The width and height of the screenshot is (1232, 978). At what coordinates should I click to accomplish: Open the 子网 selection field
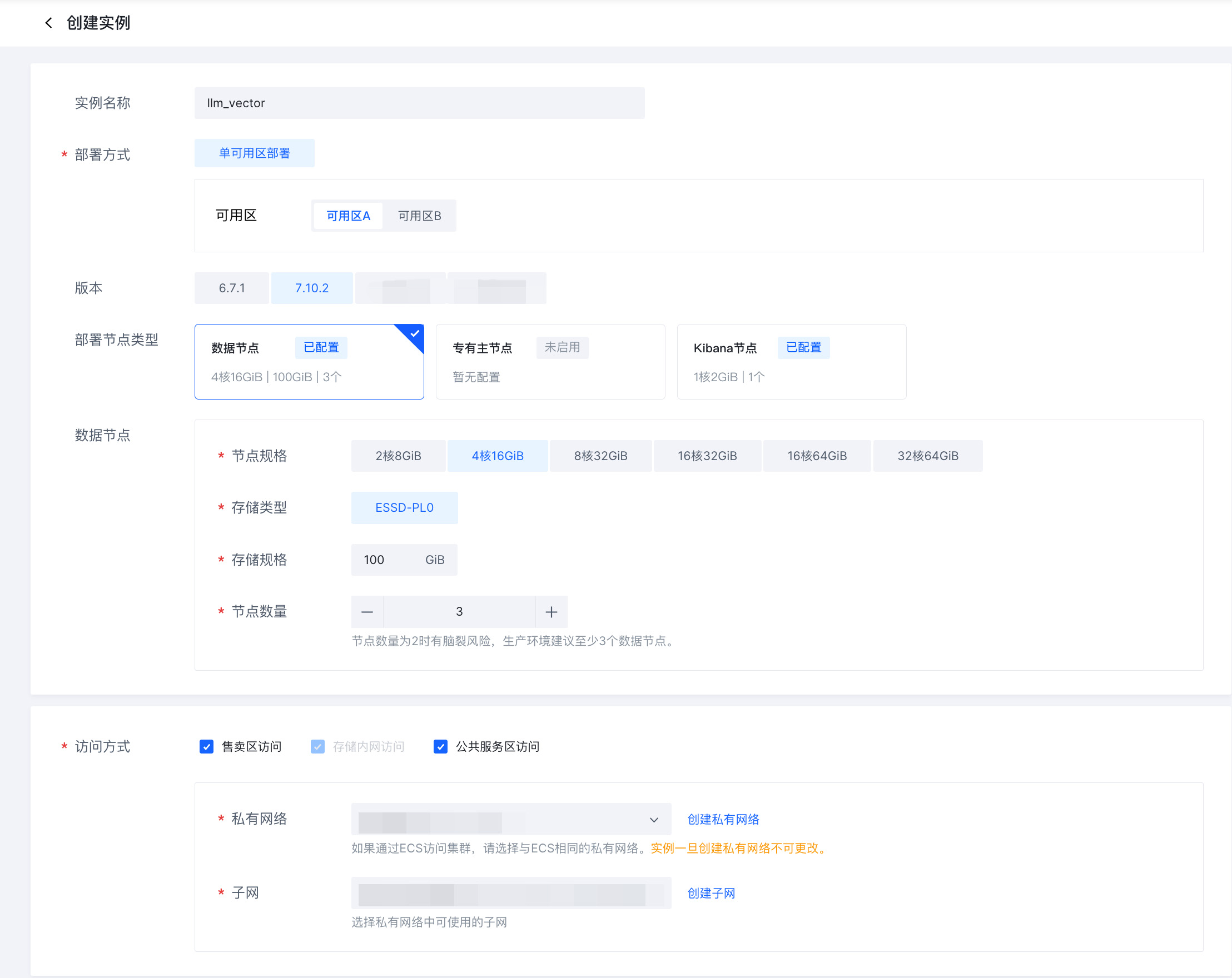(510, 893)
